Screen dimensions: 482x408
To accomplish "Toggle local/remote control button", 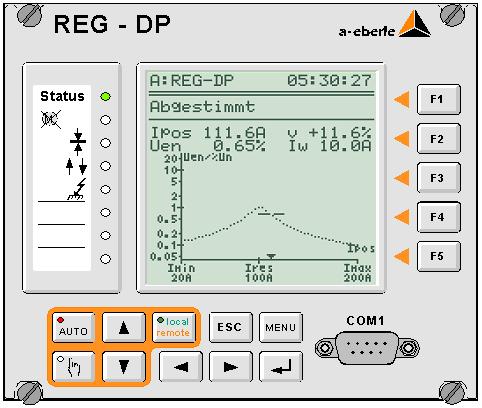I will [x=173, y=327].
